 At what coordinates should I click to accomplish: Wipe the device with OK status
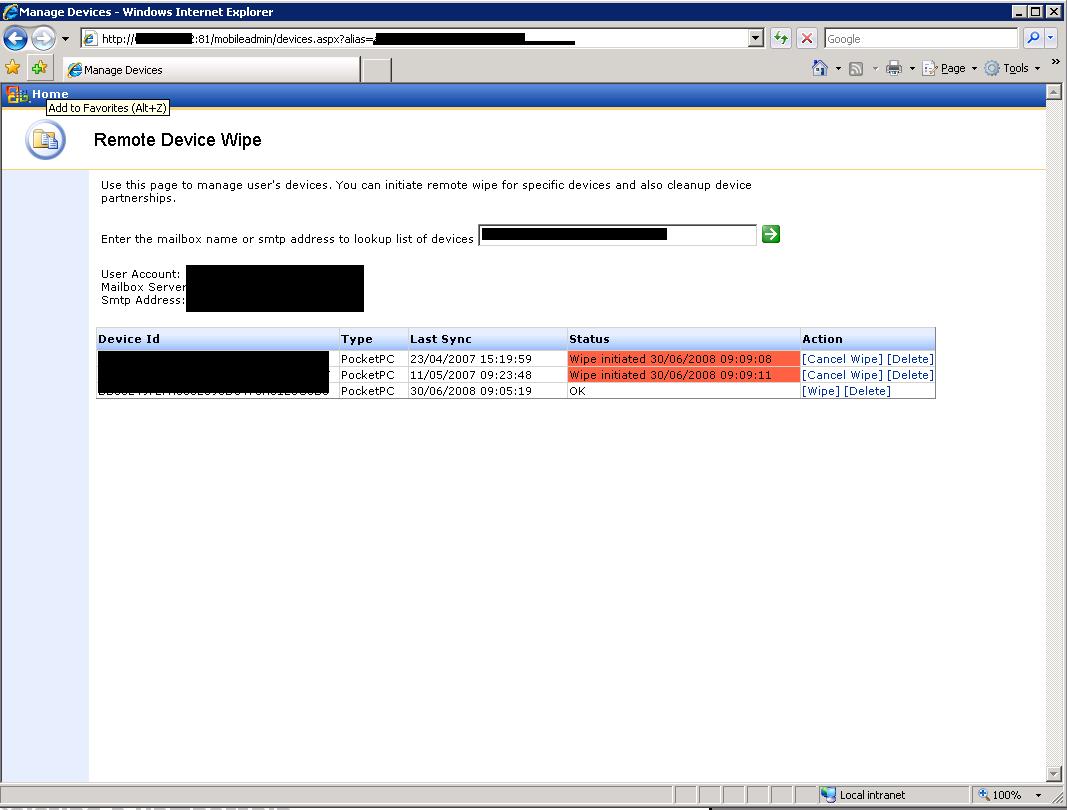coord(821,391)
